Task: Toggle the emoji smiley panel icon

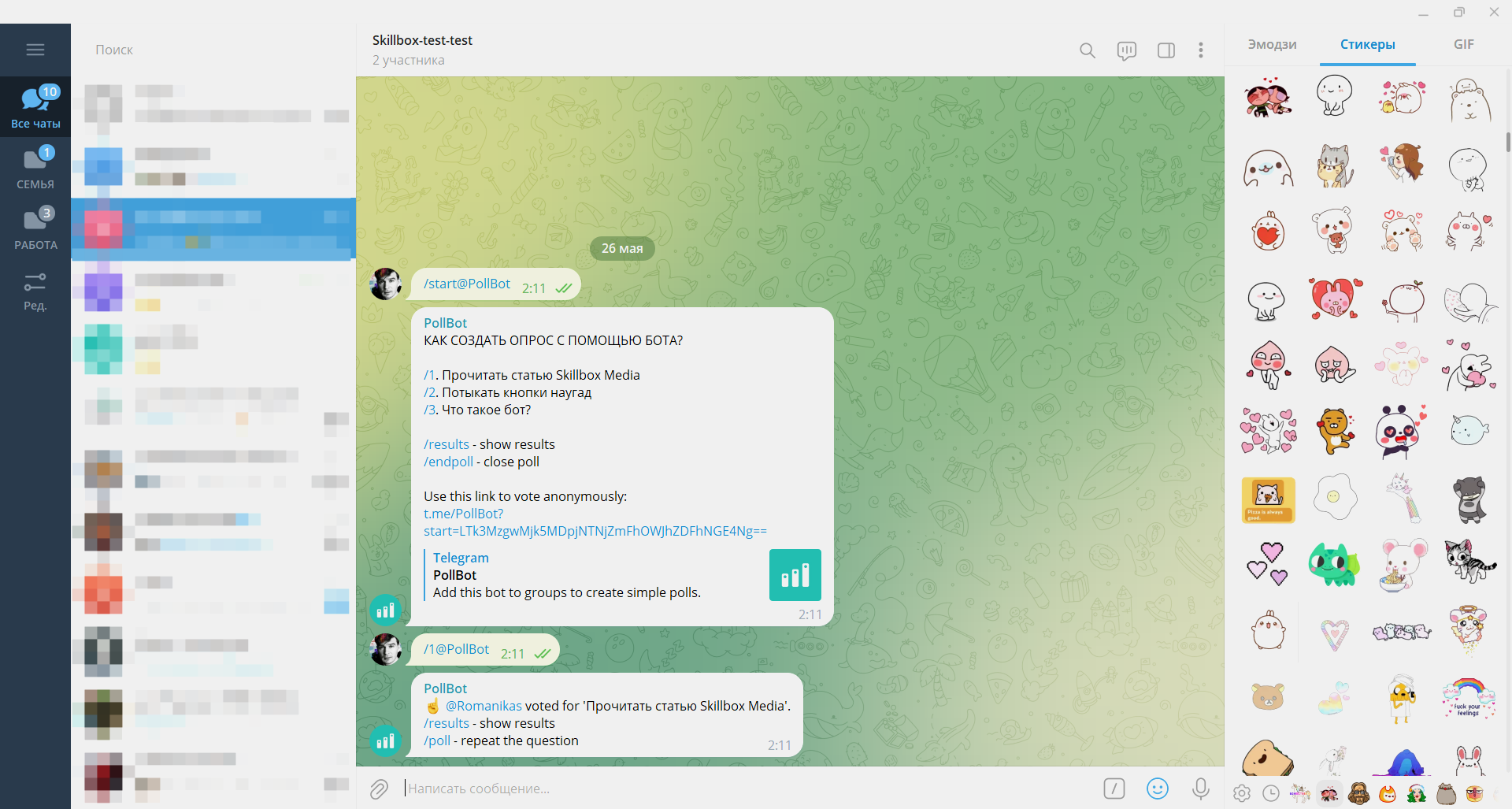Action: coord(1158,789)
